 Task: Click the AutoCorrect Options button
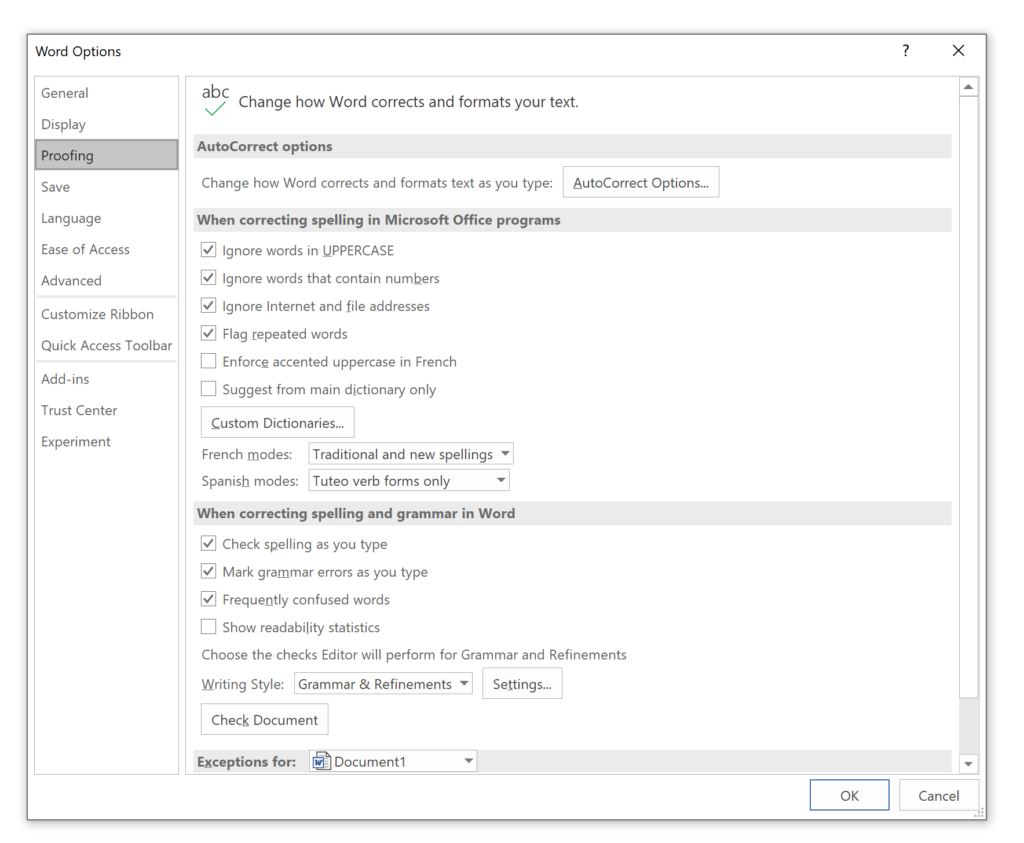click(x=640, y=181)
